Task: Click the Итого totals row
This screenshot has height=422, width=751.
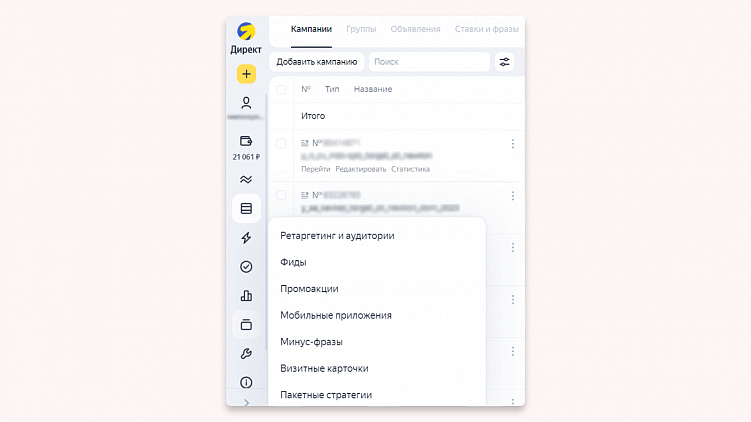Action: (x=397, y=116)
